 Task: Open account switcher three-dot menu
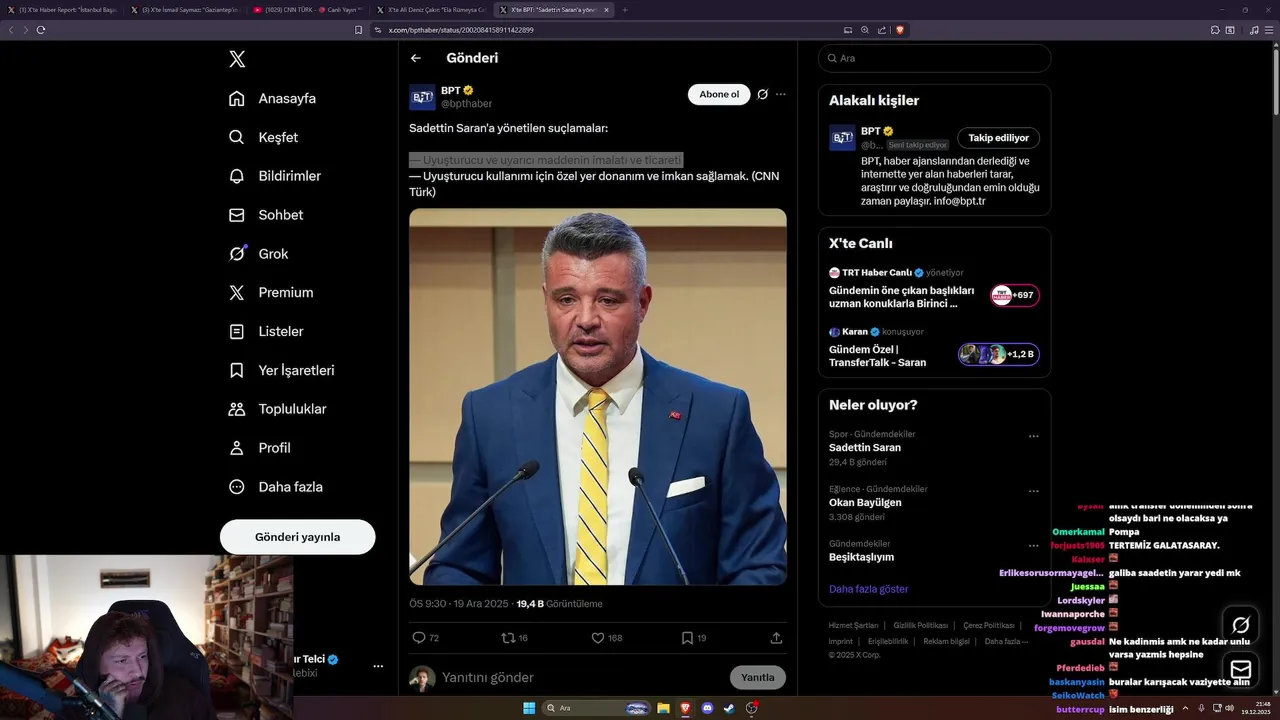(x=378, y=666)
